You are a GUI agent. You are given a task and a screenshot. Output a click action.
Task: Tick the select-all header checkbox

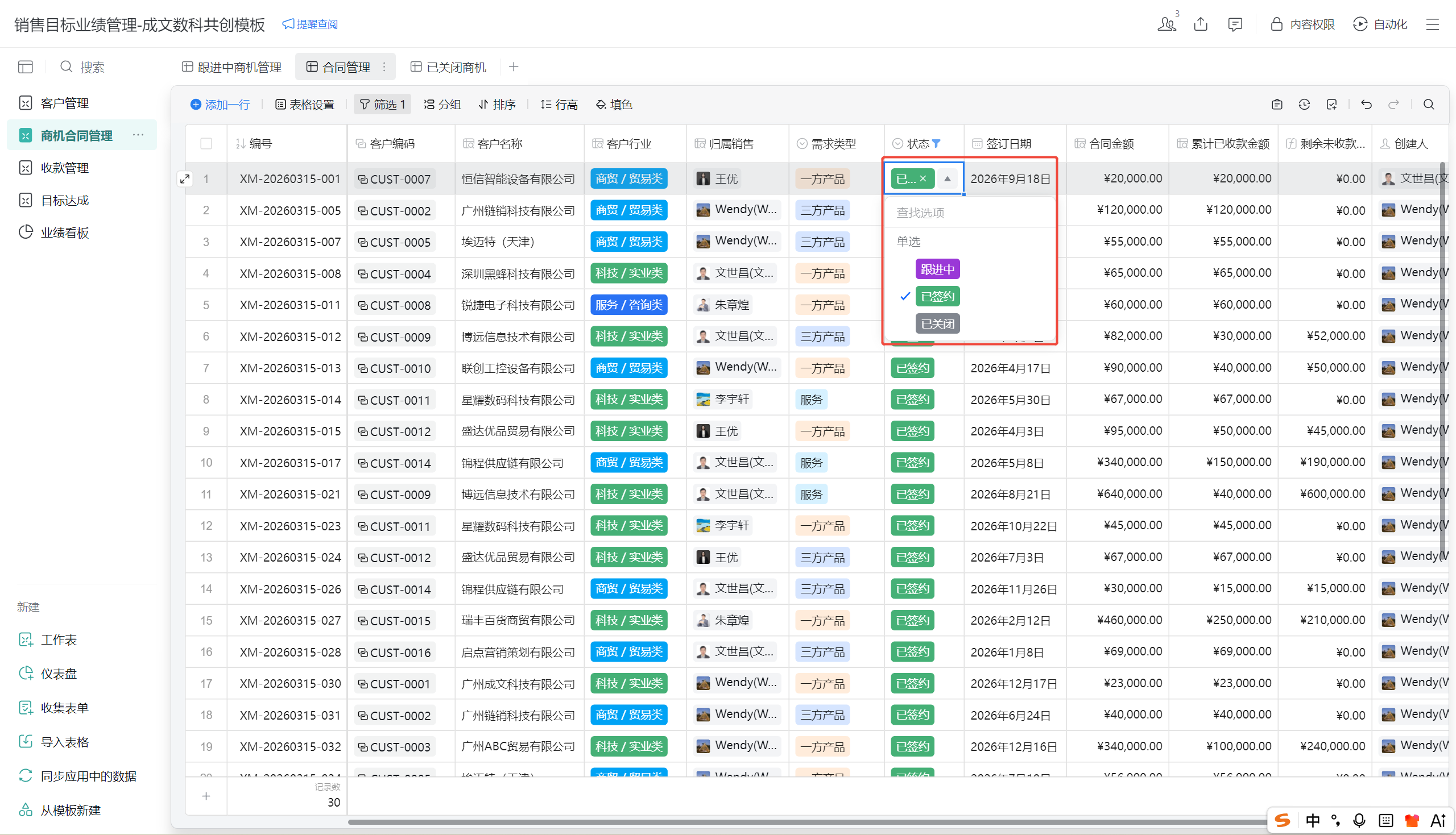point(206,143)
